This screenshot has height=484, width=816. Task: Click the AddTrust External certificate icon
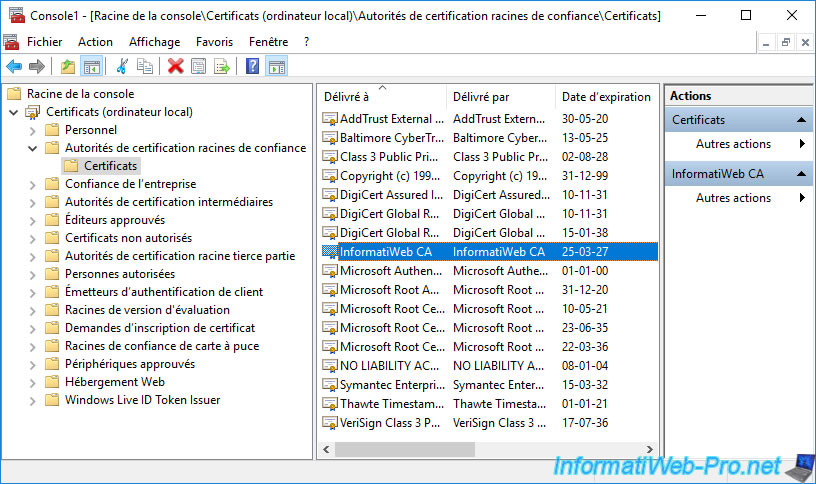[x=329, y=119]
